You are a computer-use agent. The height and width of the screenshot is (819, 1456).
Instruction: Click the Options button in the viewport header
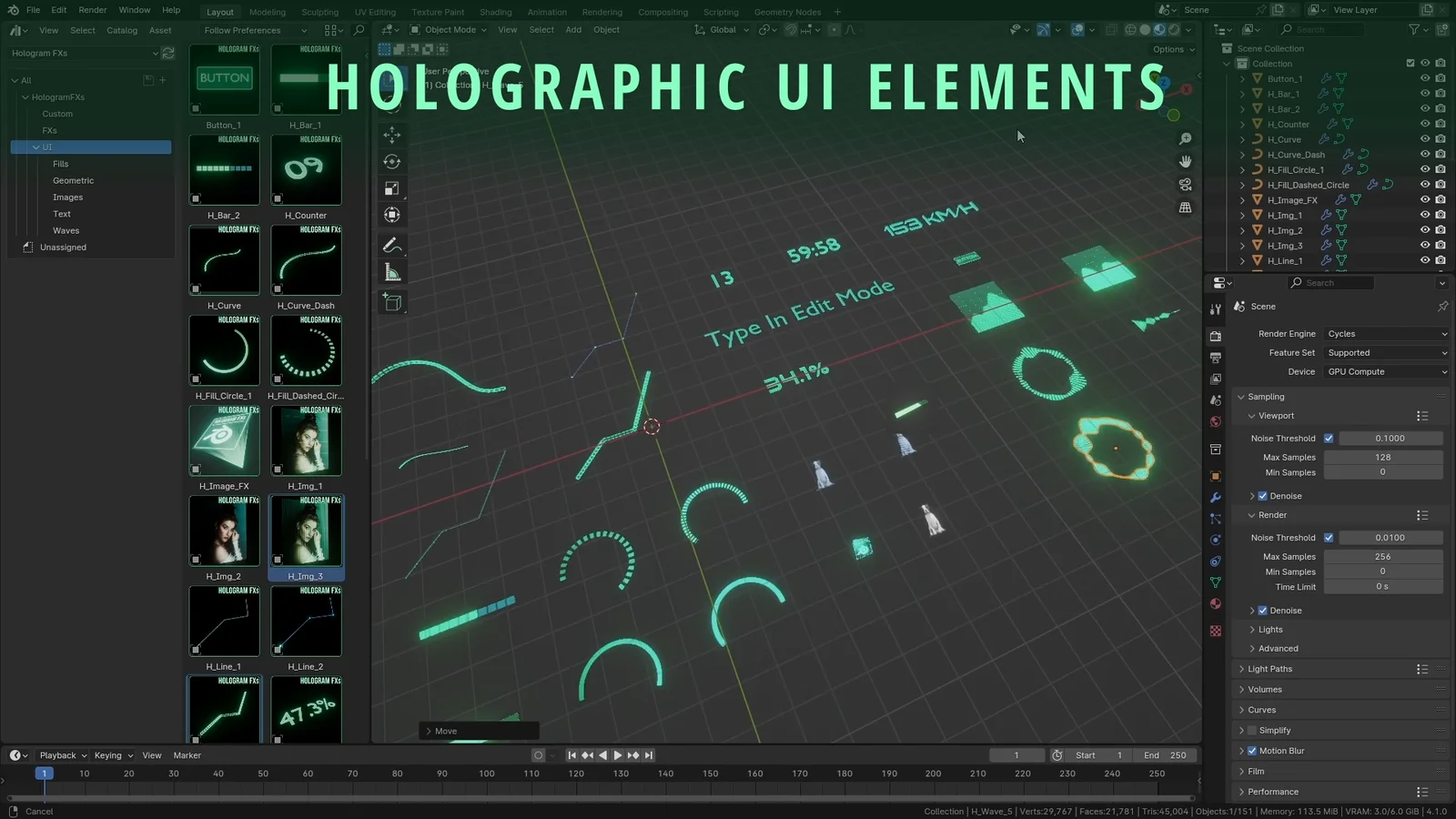click(1170, 49)
